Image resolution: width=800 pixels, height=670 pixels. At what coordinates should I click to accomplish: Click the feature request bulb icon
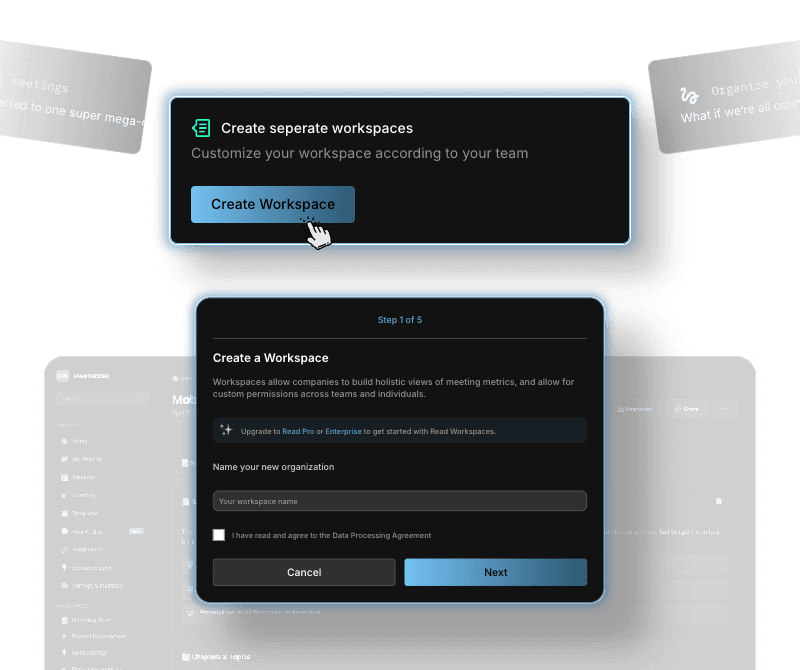pyautogui.click(x=64, y=567)
